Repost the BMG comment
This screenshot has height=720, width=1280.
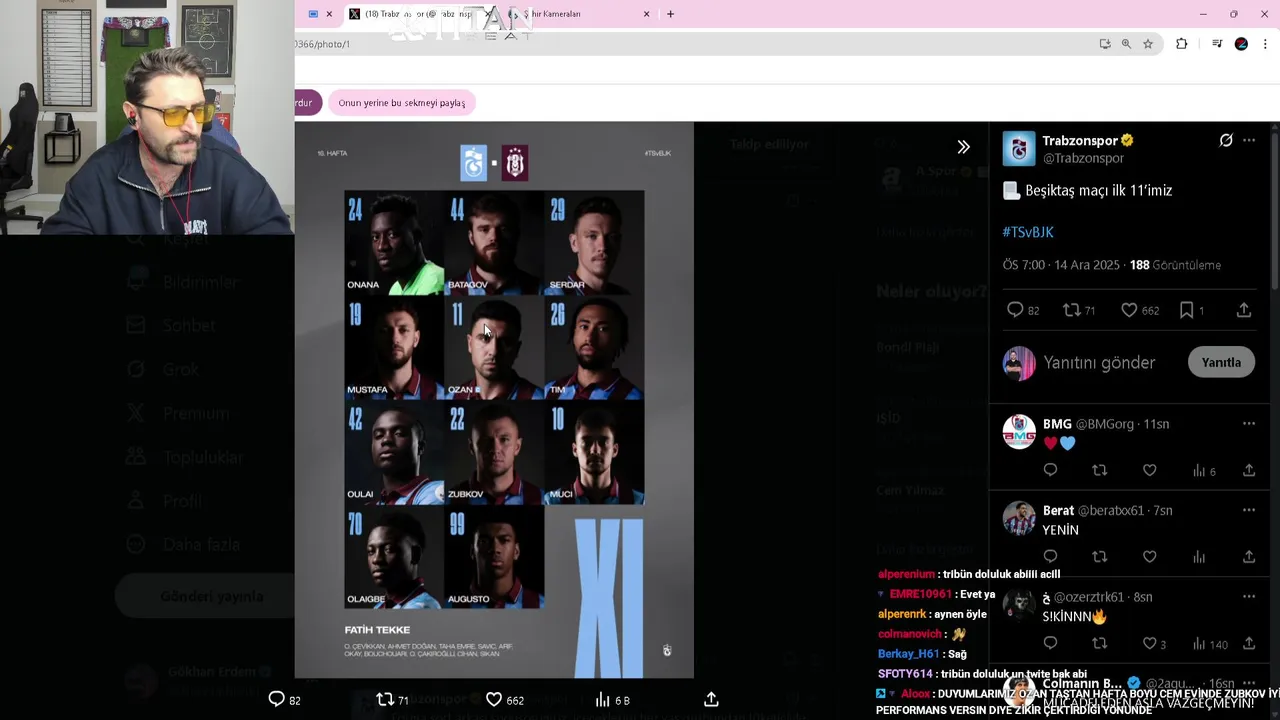click(x=1100, y=470)
